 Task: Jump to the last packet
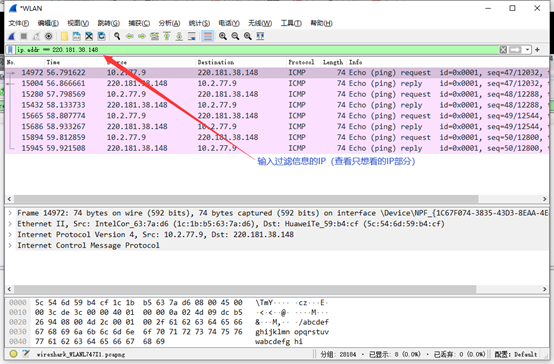coord(179,36)
